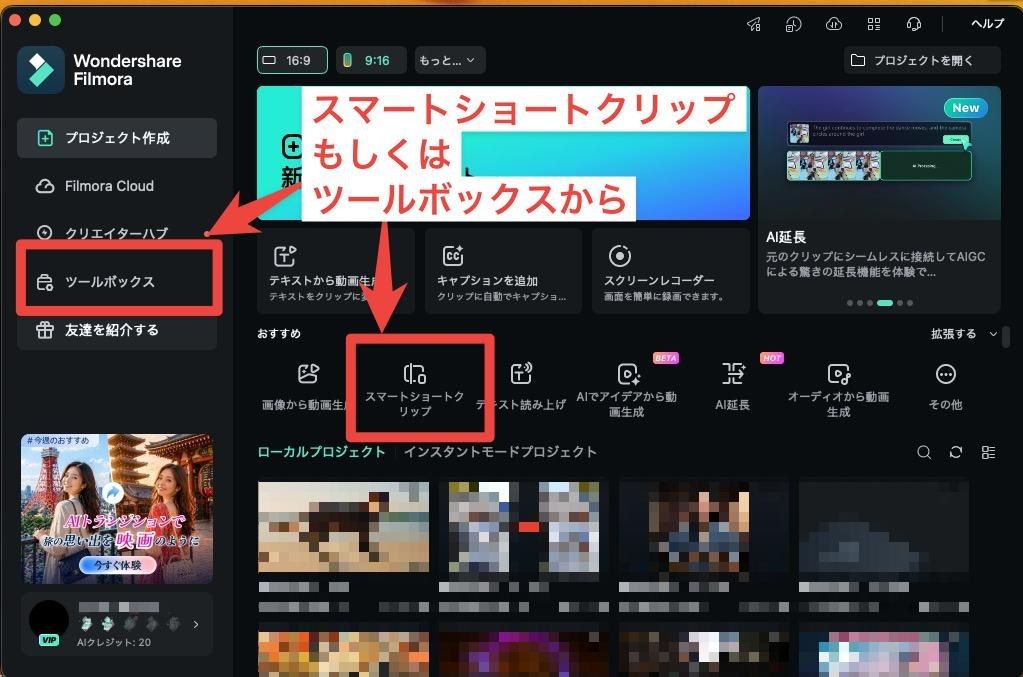
Task: Click the AI credits history icon
Action: (793, 25)
